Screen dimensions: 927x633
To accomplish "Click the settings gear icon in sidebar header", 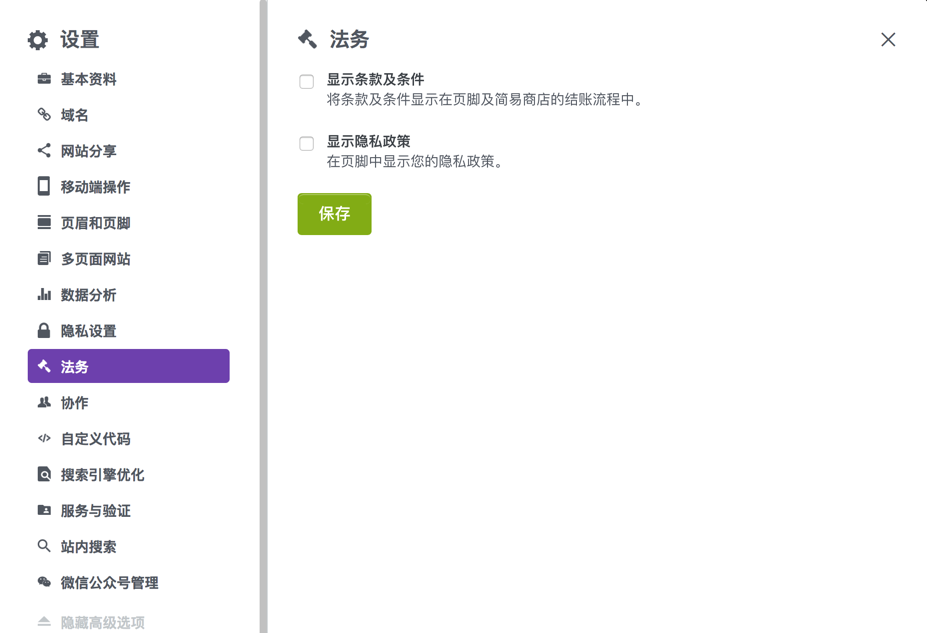I will [38, 40].
